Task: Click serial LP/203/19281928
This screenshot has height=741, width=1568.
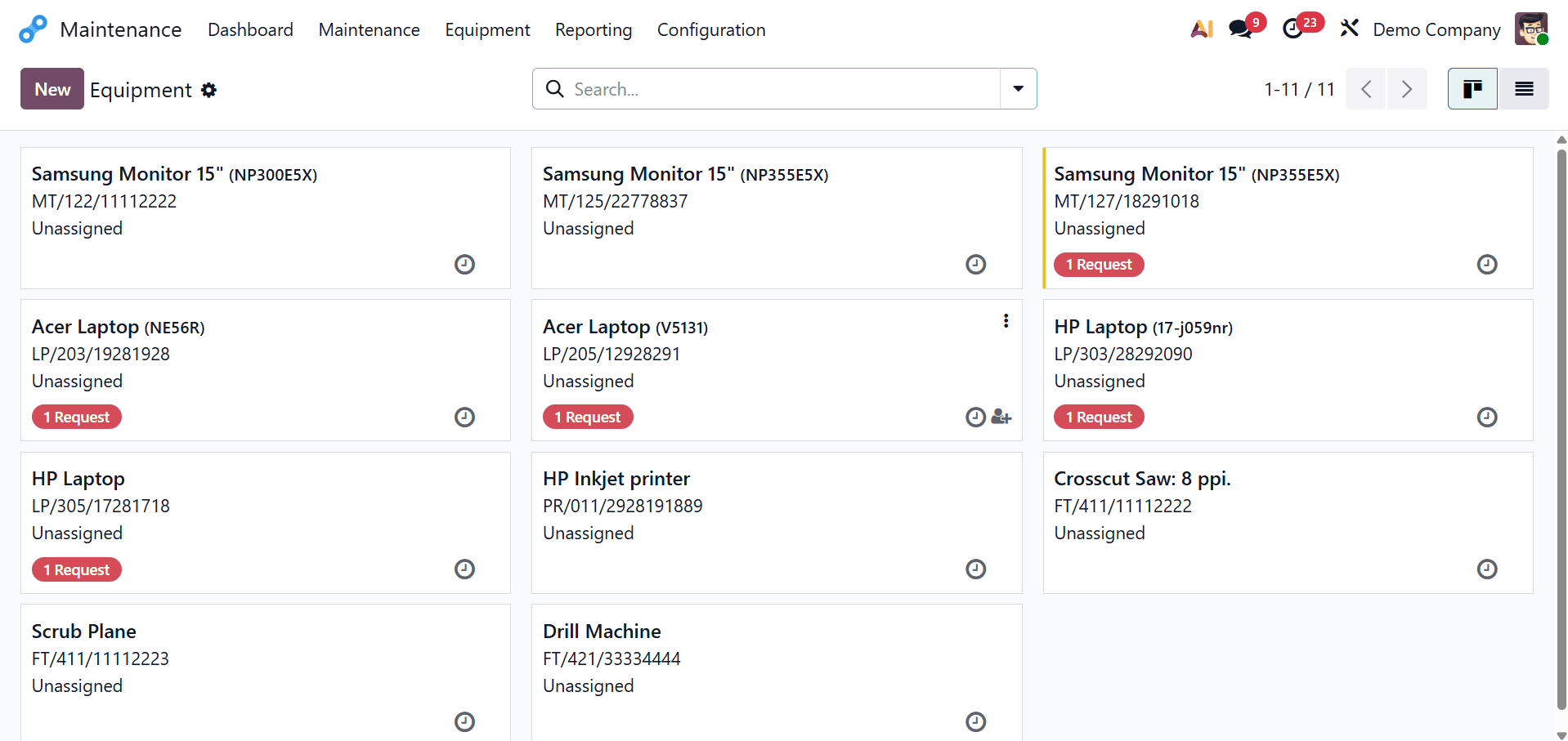Action: pyautogui.click(x=101, y=354)
